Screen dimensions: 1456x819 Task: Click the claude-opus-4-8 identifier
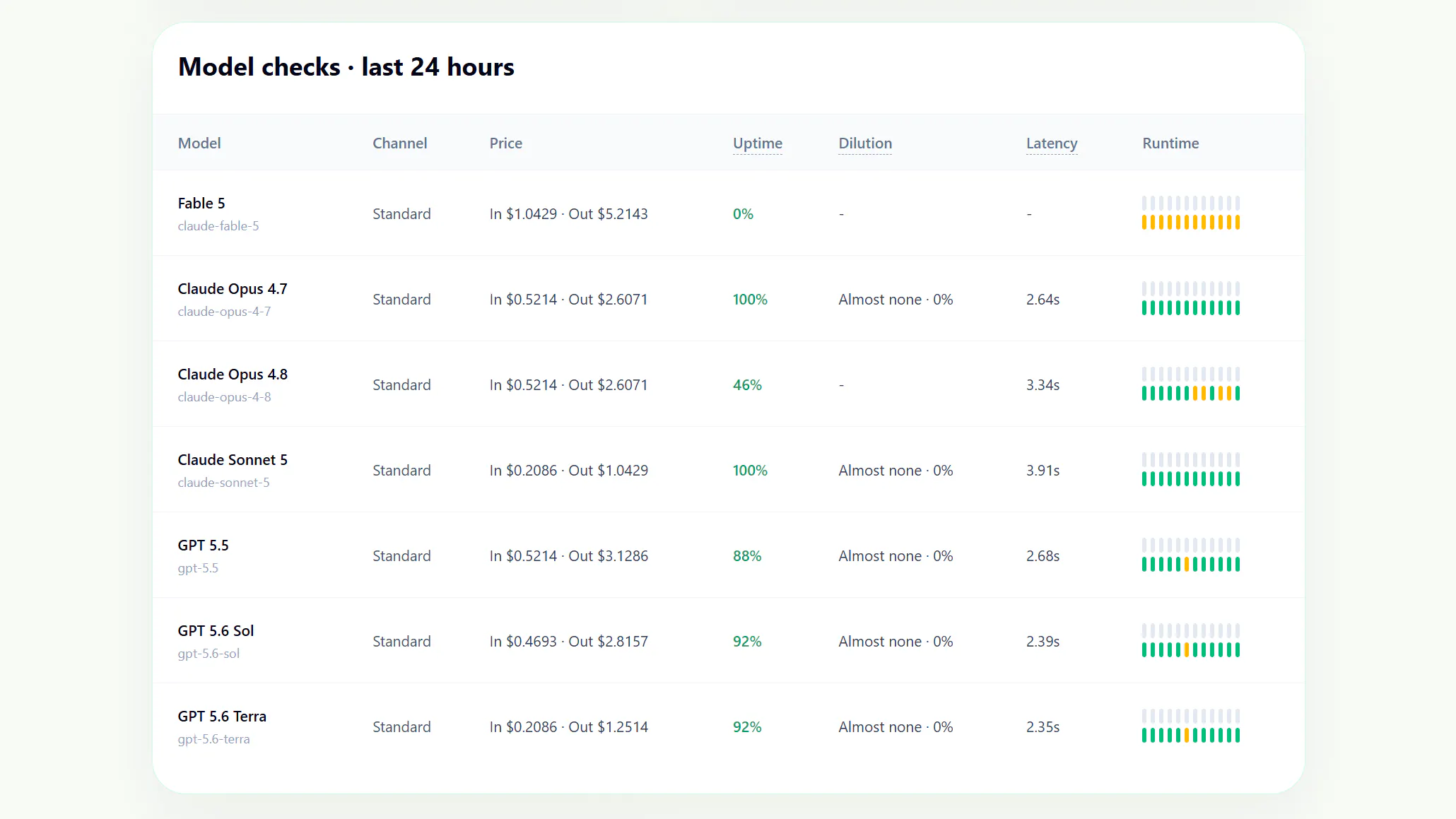pos(224,397)
